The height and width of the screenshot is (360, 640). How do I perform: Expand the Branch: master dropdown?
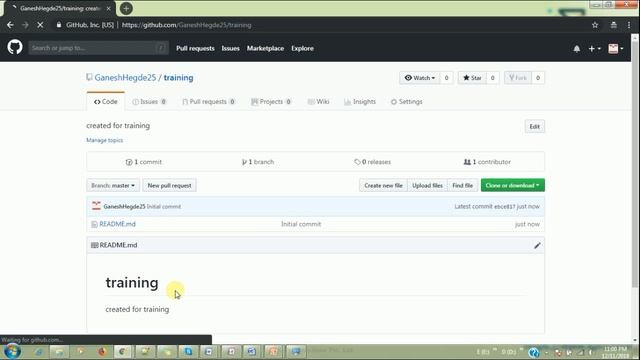(113, 185)
